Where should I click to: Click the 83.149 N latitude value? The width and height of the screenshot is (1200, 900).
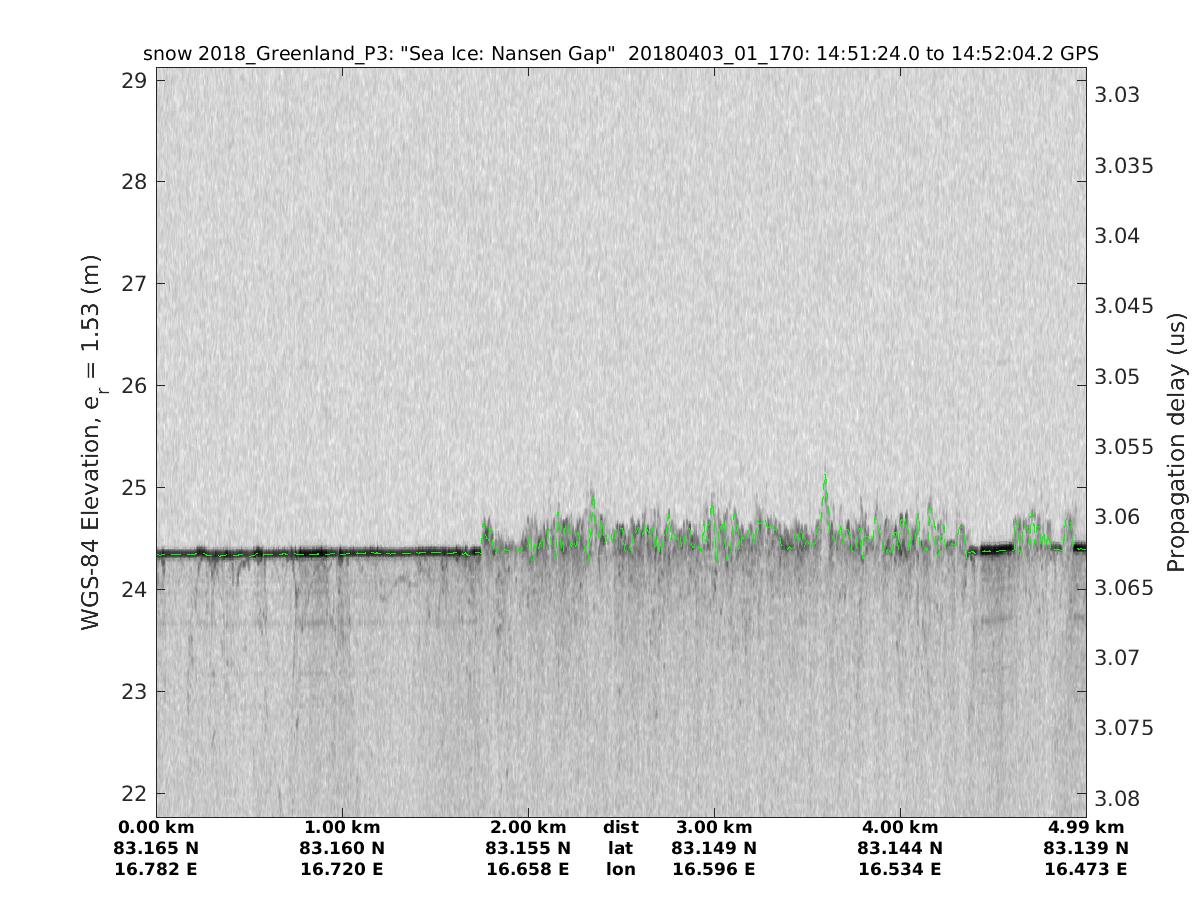[x=714, y=849]
